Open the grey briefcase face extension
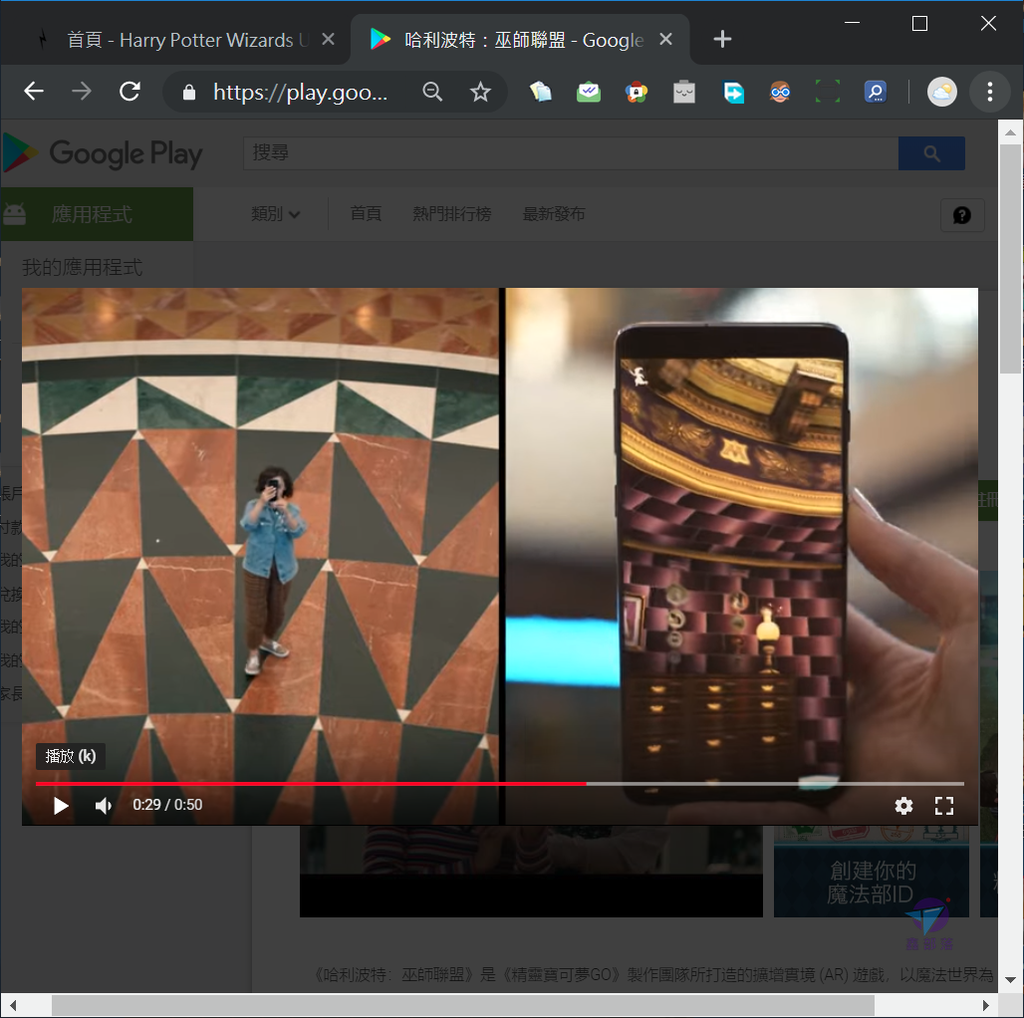 pos(684,92)
